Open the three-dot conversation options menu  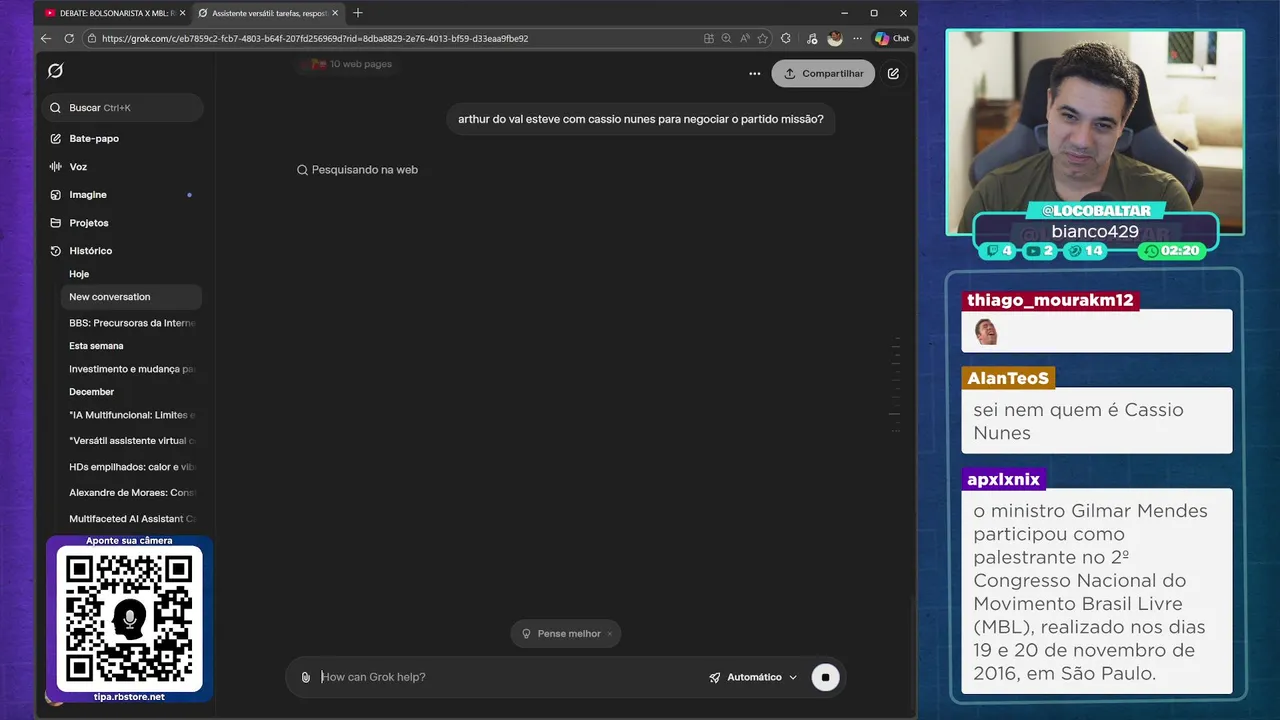point(755,74)
